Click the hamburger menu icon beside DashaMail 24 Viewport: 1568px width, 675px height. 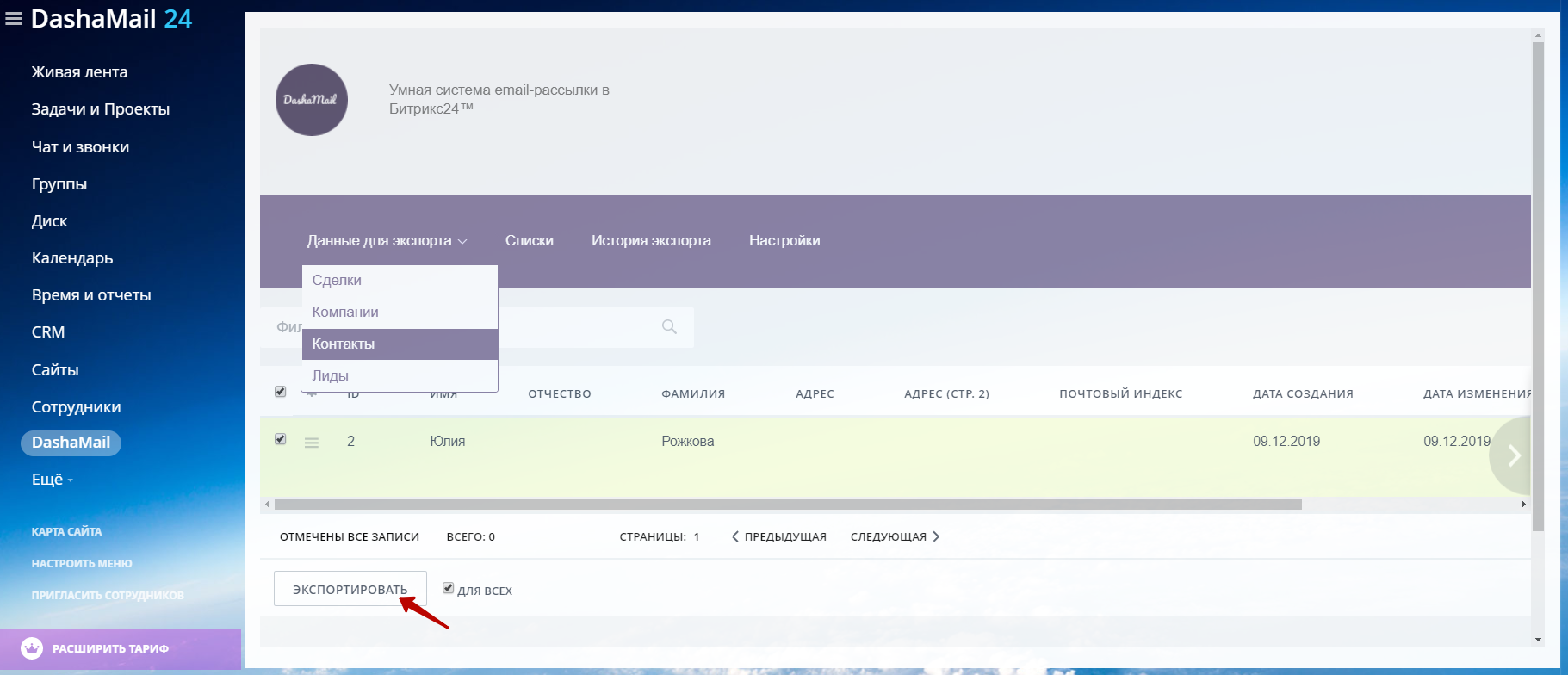click(14, 19)
